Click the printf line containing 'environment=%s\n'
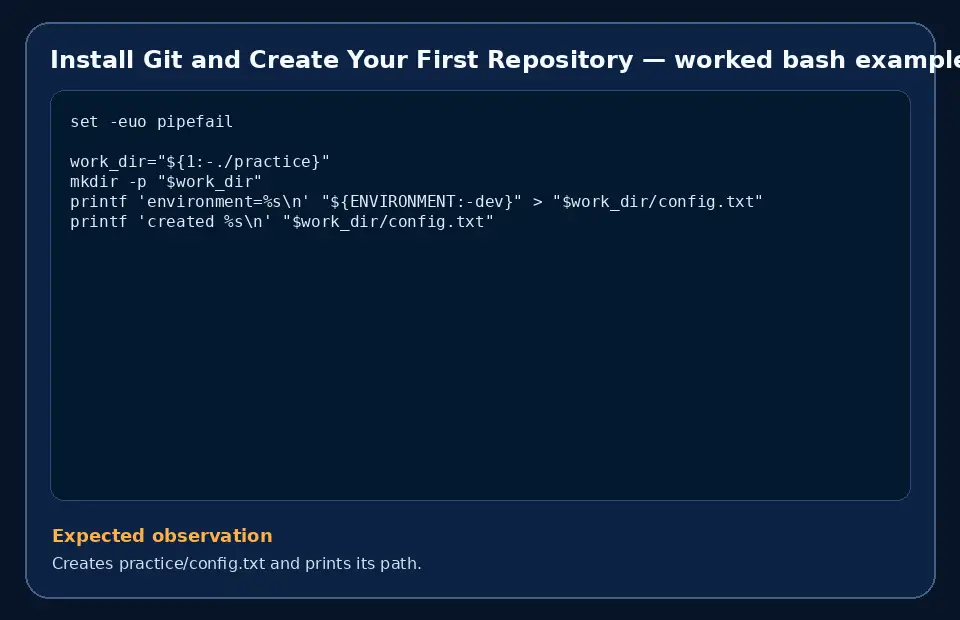This screenshot has height=620, width=960. pos(416,202)
